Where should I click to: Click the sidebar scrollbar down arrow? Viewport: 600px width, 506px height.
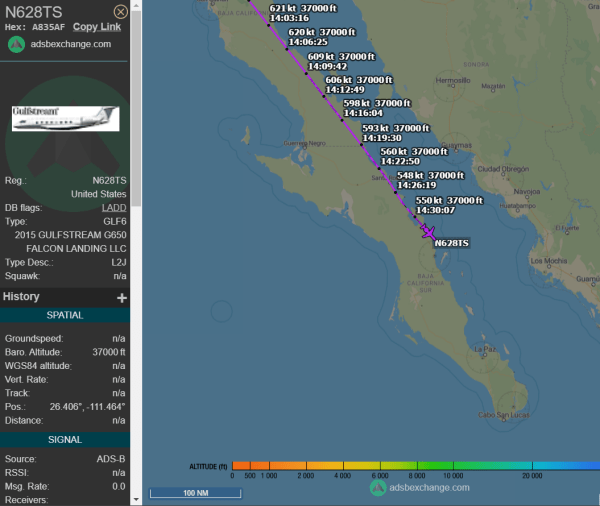[x=137, y=499]
